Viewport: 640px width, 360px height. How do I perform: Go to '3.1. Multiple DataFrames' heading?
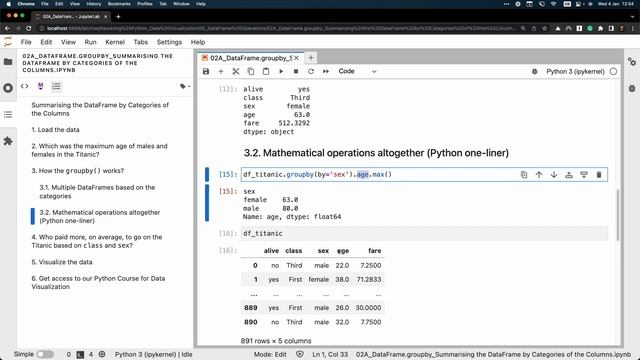click(97, 191)
